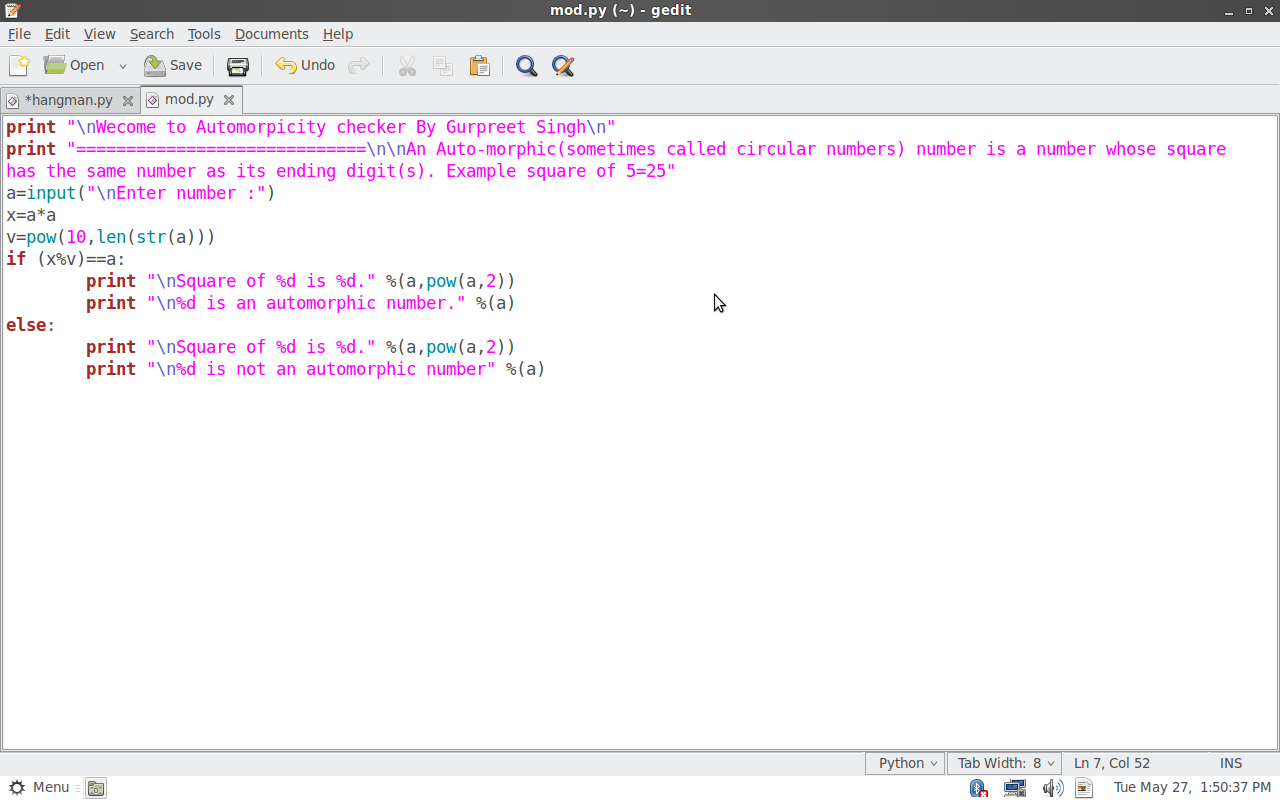The height and width of the screenshot is (800, 1280).
Task: Click the 'is not an automorphic number' print line
Action: click(x=315, y=369)
